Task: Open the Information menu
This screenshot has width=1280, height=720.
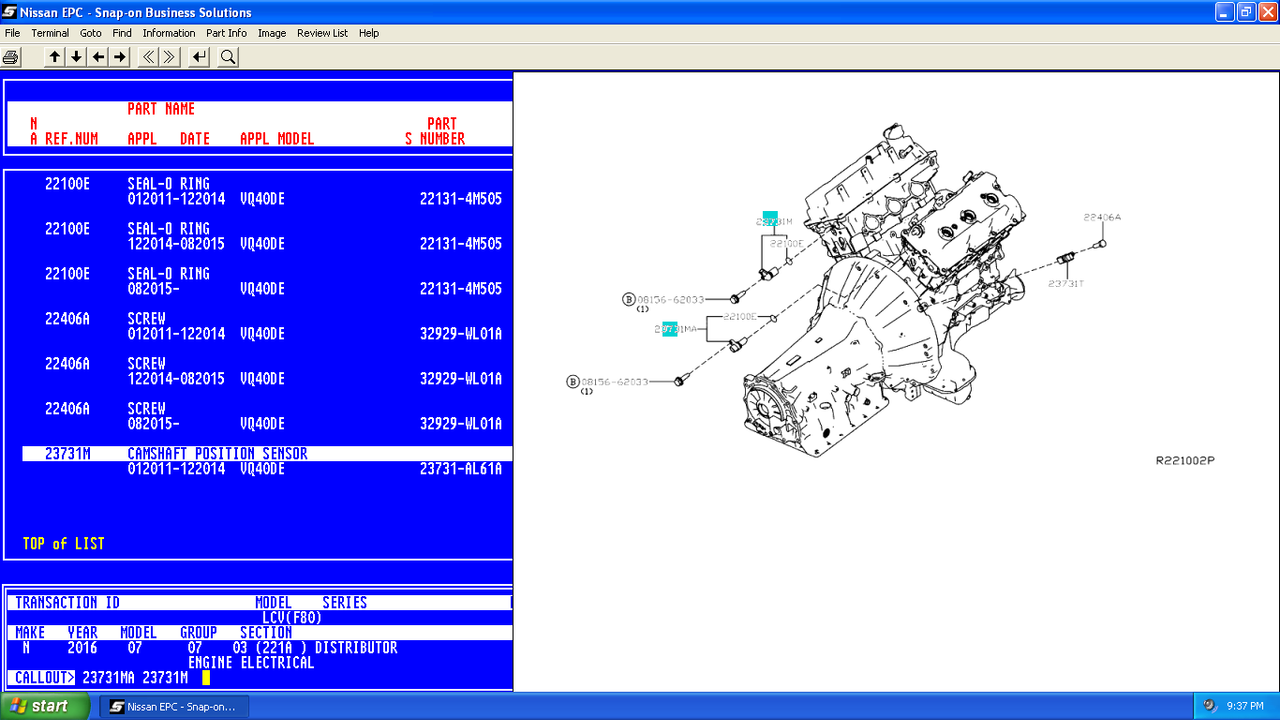Action: (x=169, y=33)
